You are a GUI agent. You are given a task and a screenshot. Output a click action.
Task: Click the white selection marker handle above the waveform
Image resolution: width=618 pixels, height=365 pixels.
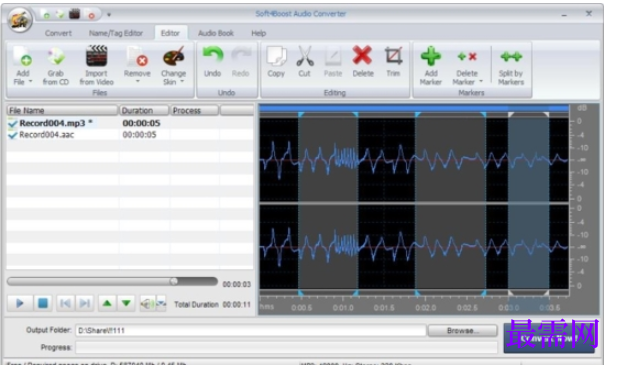coord(511,114)
